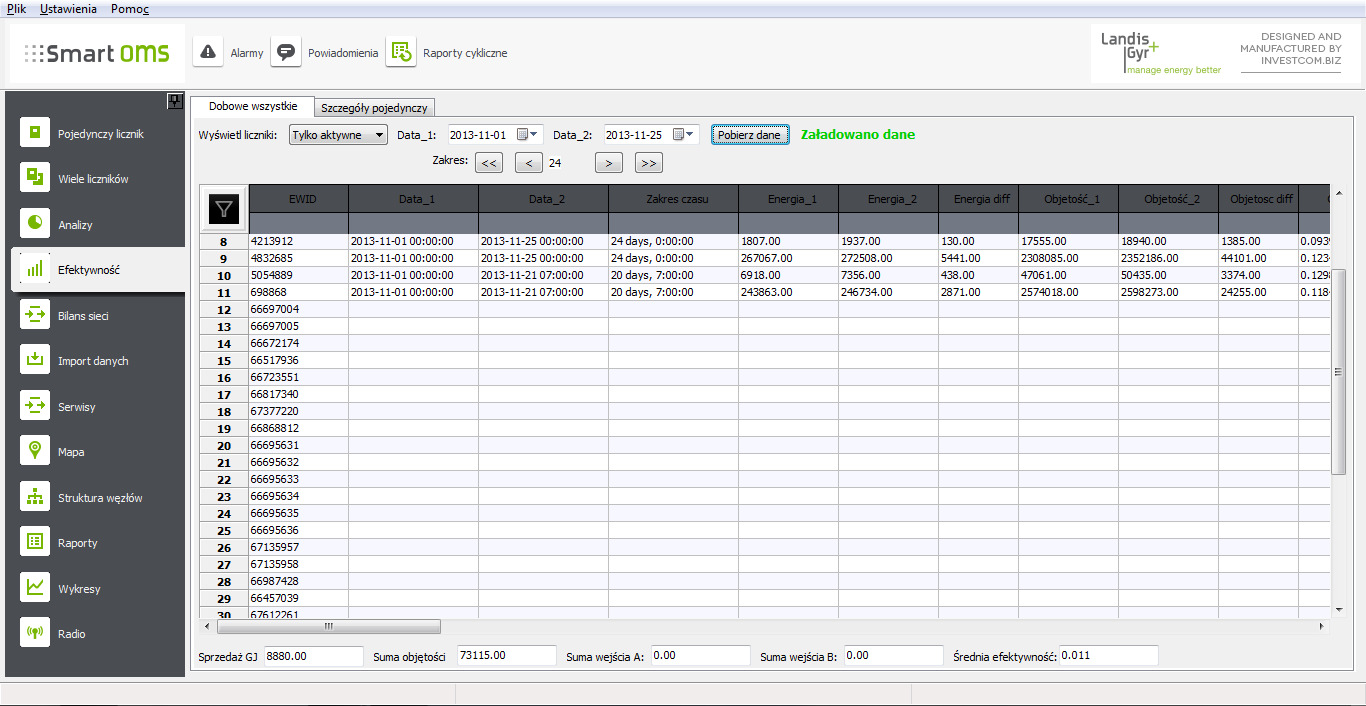Screen dimensions: 1366x706
Task: Click EWID cell 4213912
Action: [x=299, y=241]
